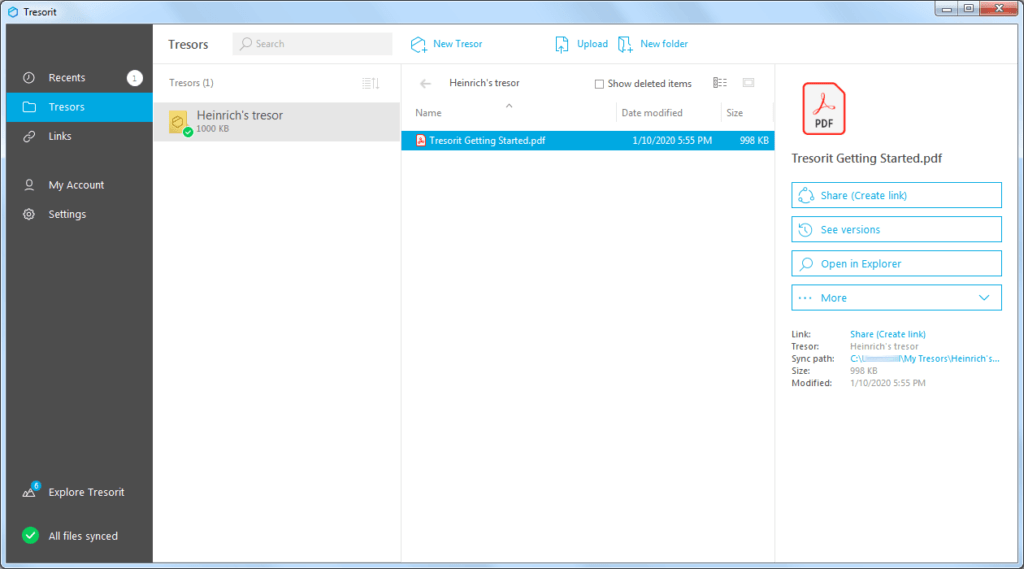Sort by Size column
The width and height of the screenshot is (1024, 569).
pyautogui.click(x=735, y=113)
